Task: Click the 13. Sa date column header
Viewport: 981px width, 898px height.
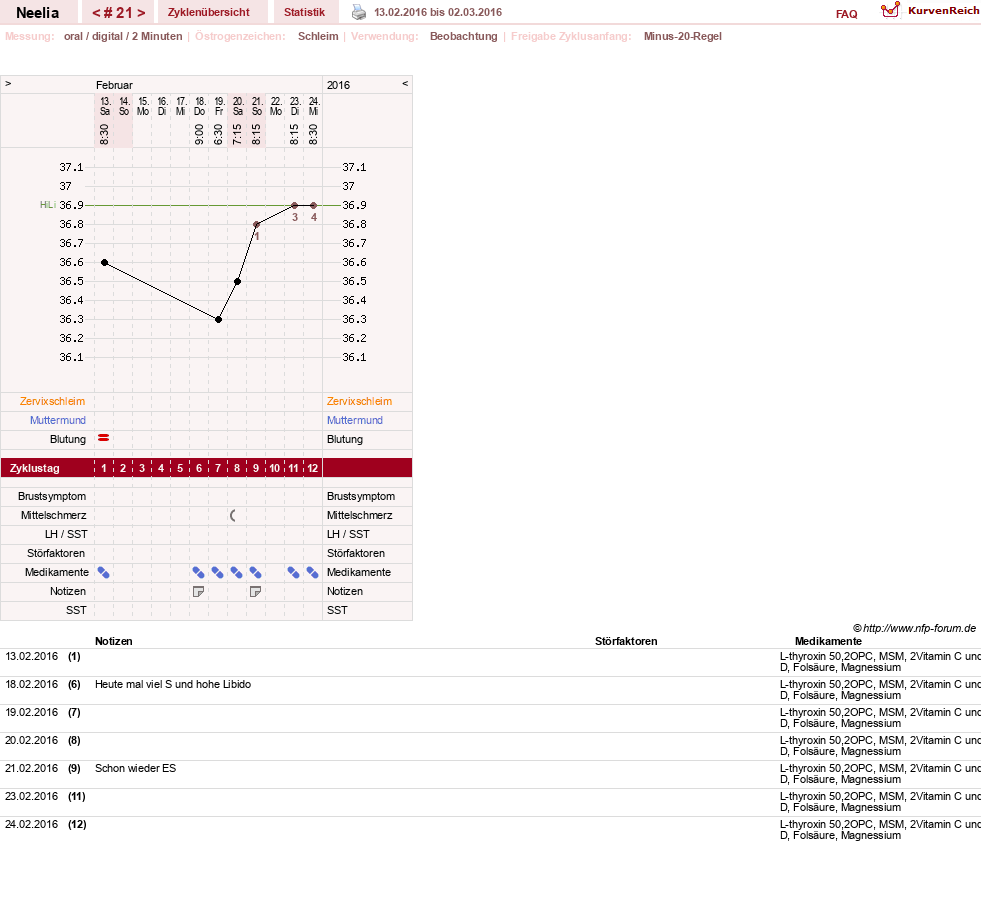Action: pyautogui.click(x=105, y=106)
